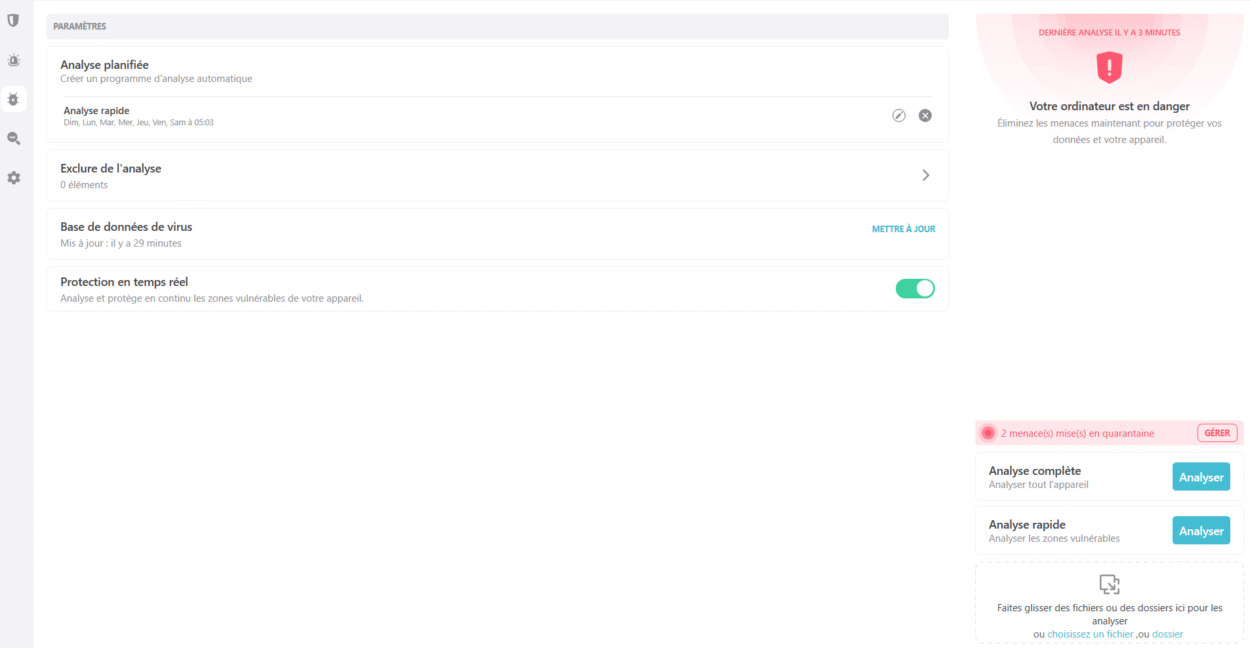This screenshot has height=648, width=1250.
Task: Click the drag-and-drop file icon
Action: coord(1109,584)
